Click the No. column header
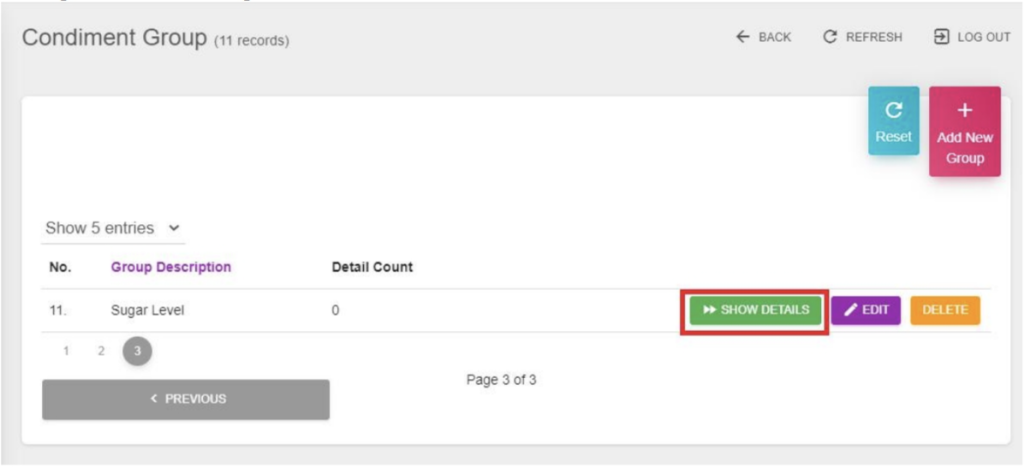1024x467 pixels. point(60,267)
